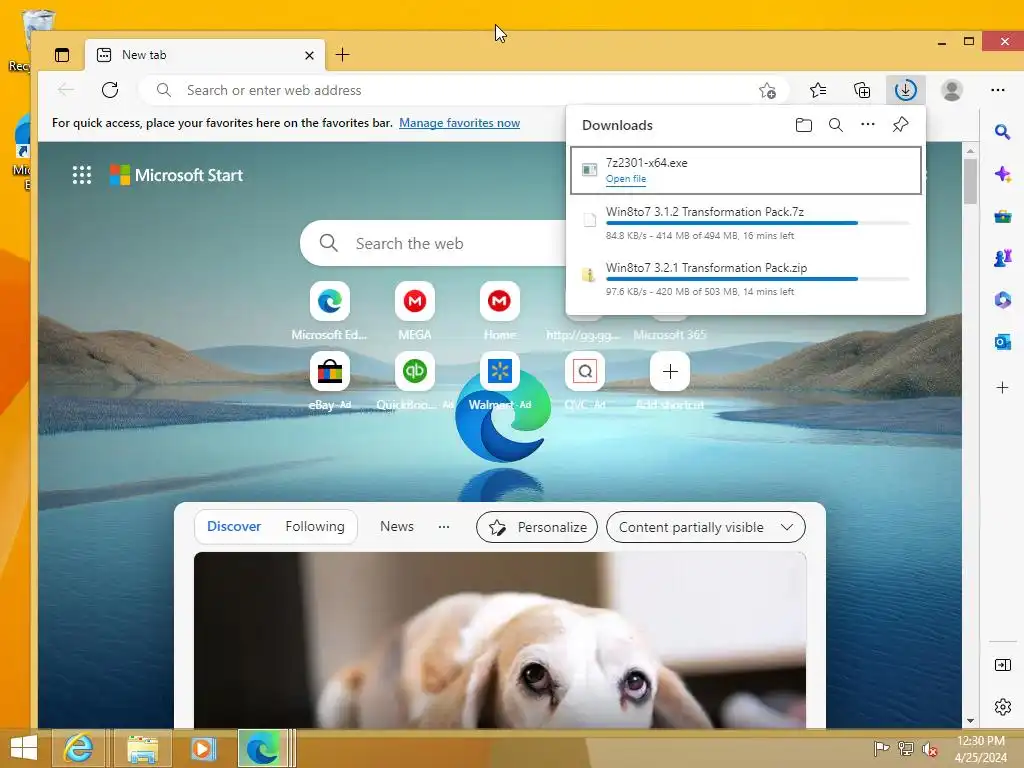The width and height of the screenshot is (1024, 768).
Task: Open sidebar Games chess icon
Action: tap(1002, 258)
